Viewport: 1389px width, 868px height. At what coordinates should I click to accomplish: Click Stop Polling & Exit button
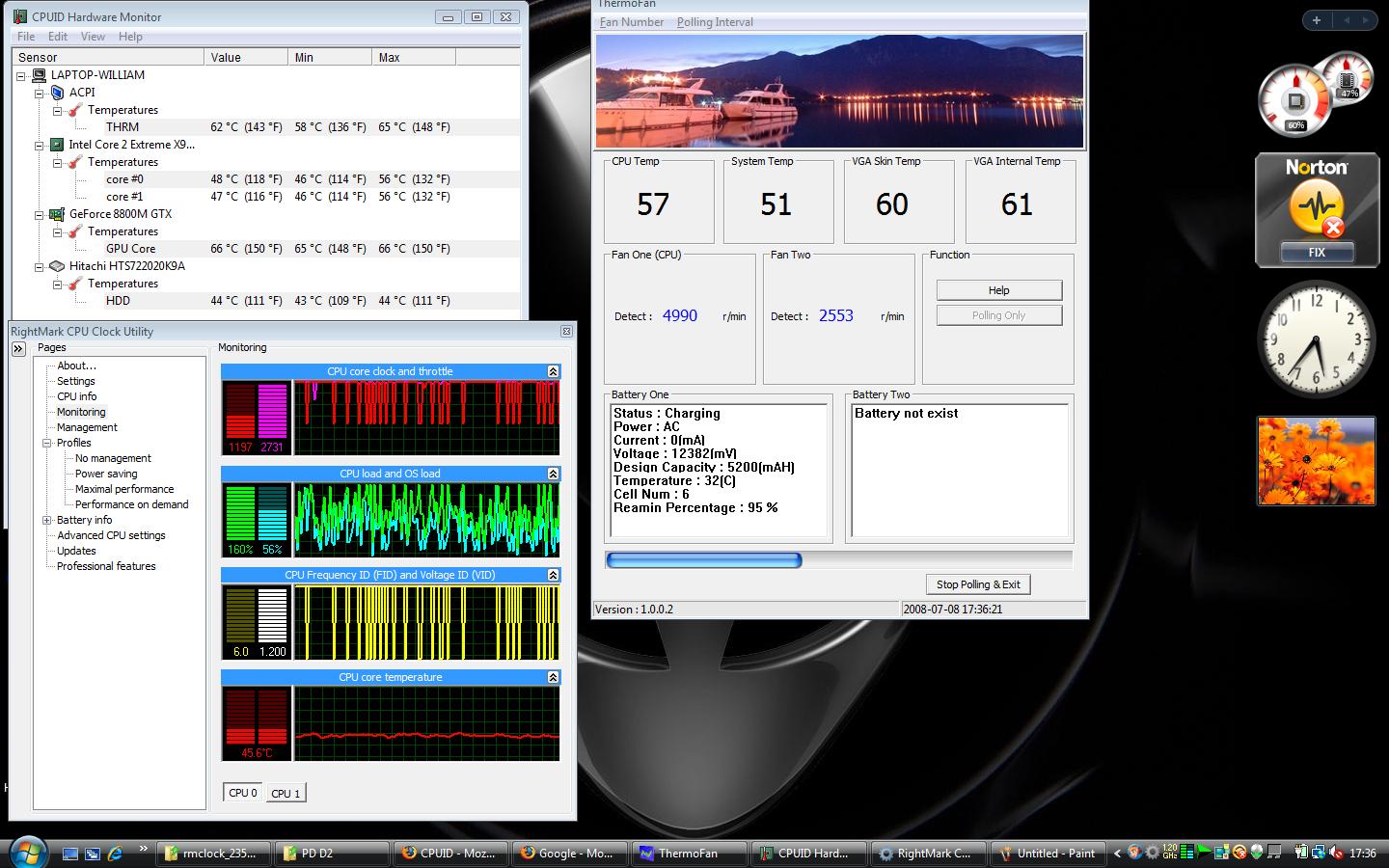coord(978,584)
